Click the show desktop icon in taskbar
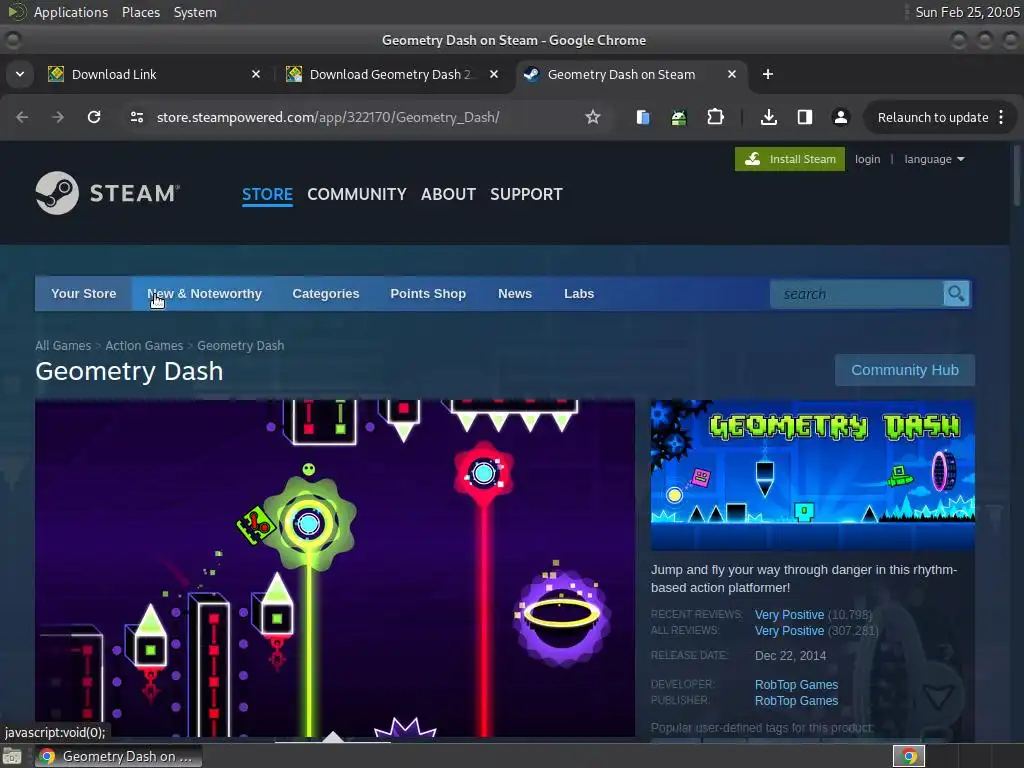The width and height of the screenshot is (1024, 768). (x=12, y=756)
